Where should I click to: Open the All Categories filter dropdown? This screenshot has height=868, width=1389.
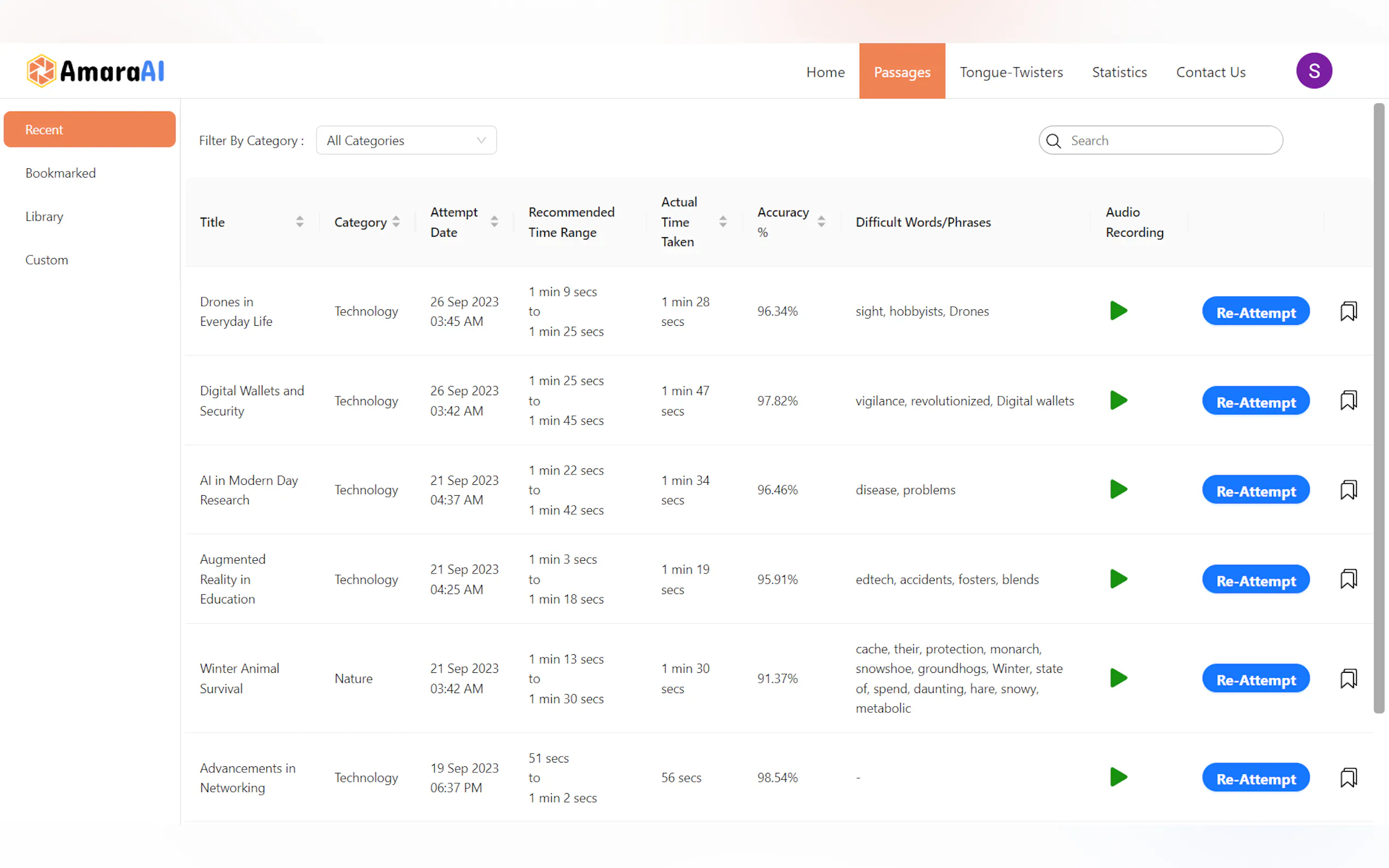pyautogui.click(x=406, y=140)
